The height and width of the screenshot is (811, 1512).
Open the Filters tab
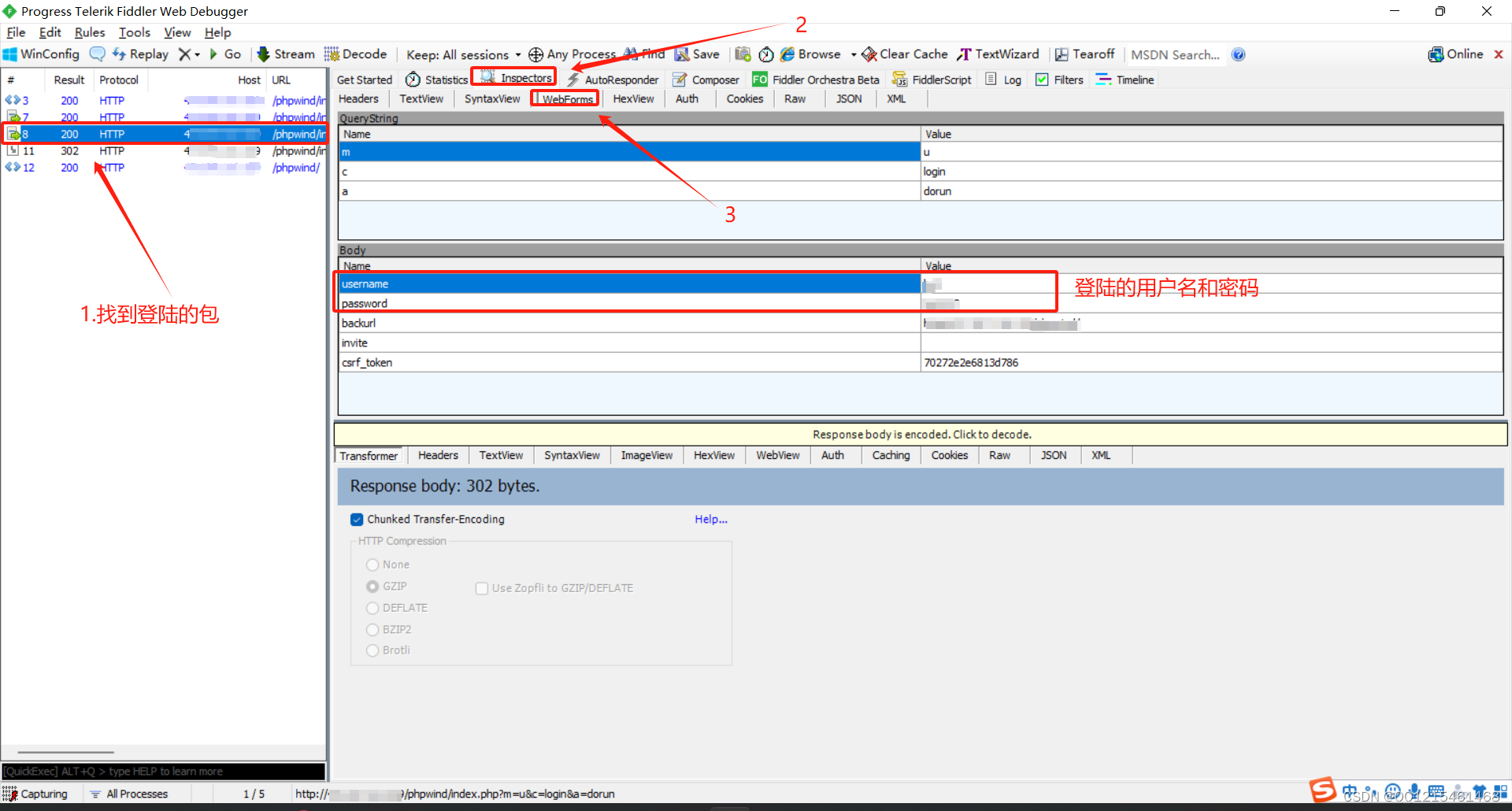coord(1059,80)
